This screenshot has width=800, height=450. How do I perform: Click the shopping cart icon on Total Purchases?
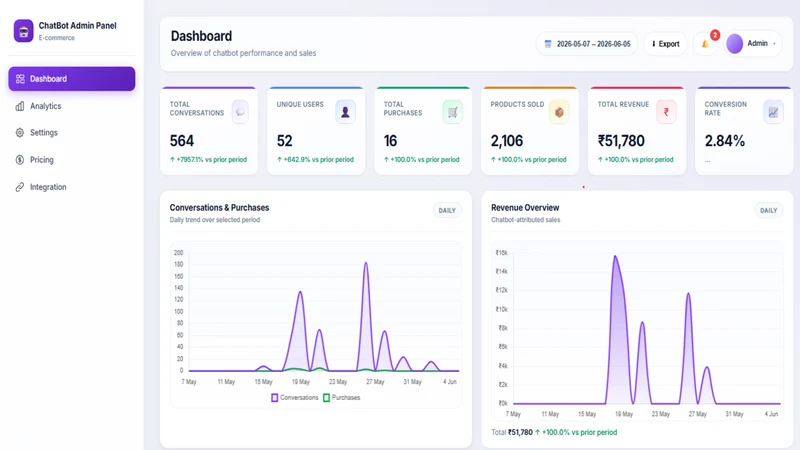coord(453,112)
